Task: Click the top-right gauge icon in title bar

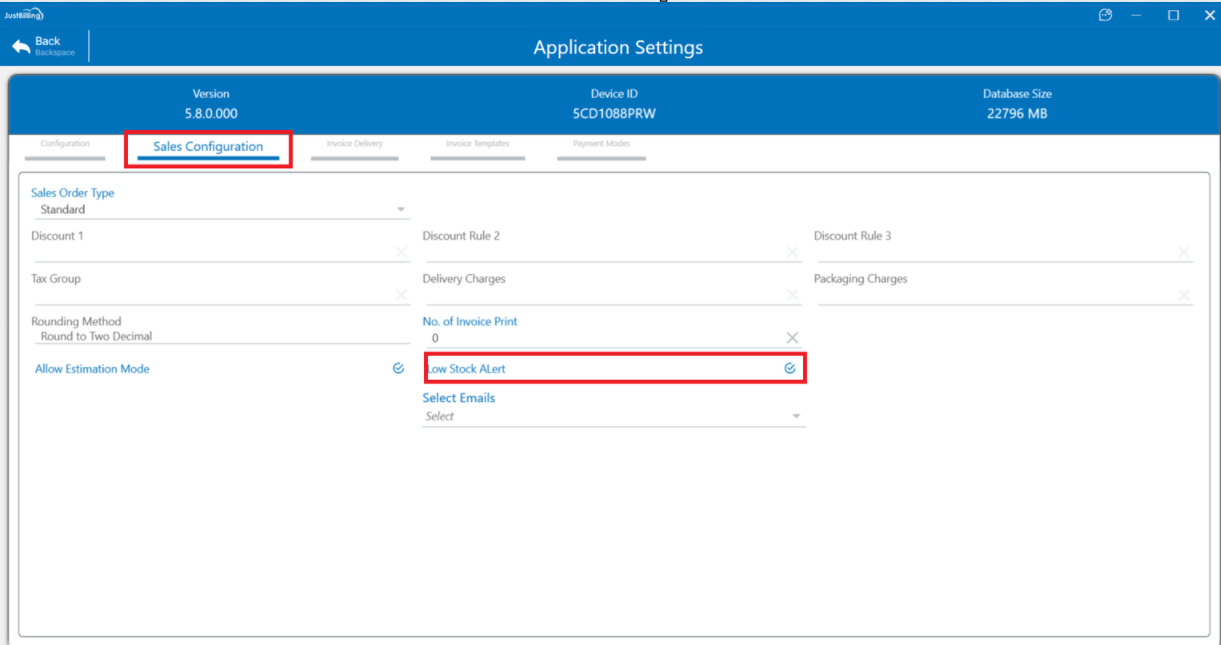Action: (1105, 15)
